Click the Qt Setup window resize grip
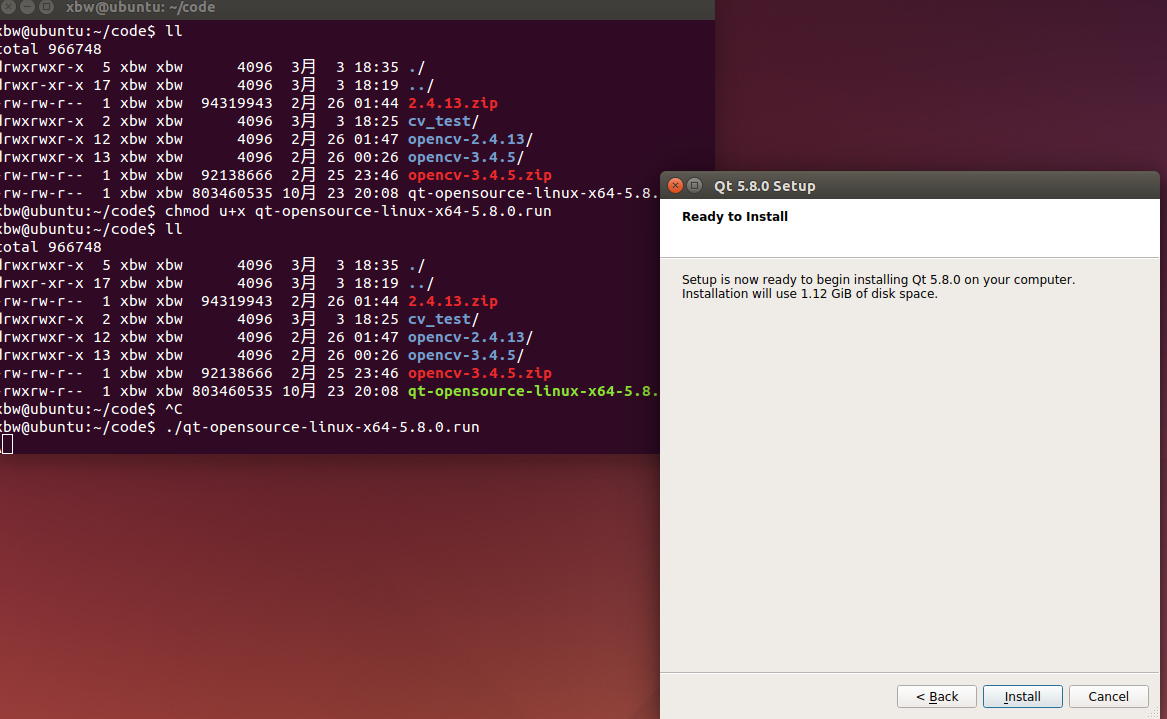Screen dimensions: 1167x719 click(1154, 713)
